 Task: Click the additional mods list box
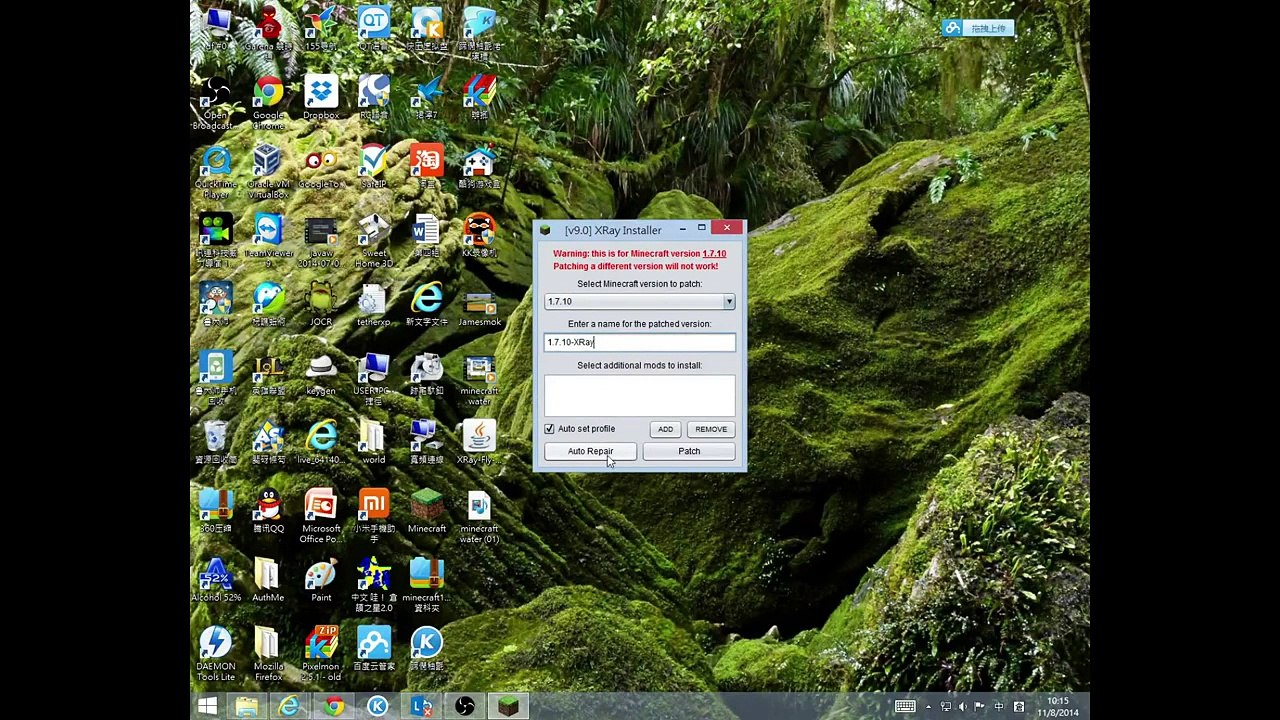[639, 394]
